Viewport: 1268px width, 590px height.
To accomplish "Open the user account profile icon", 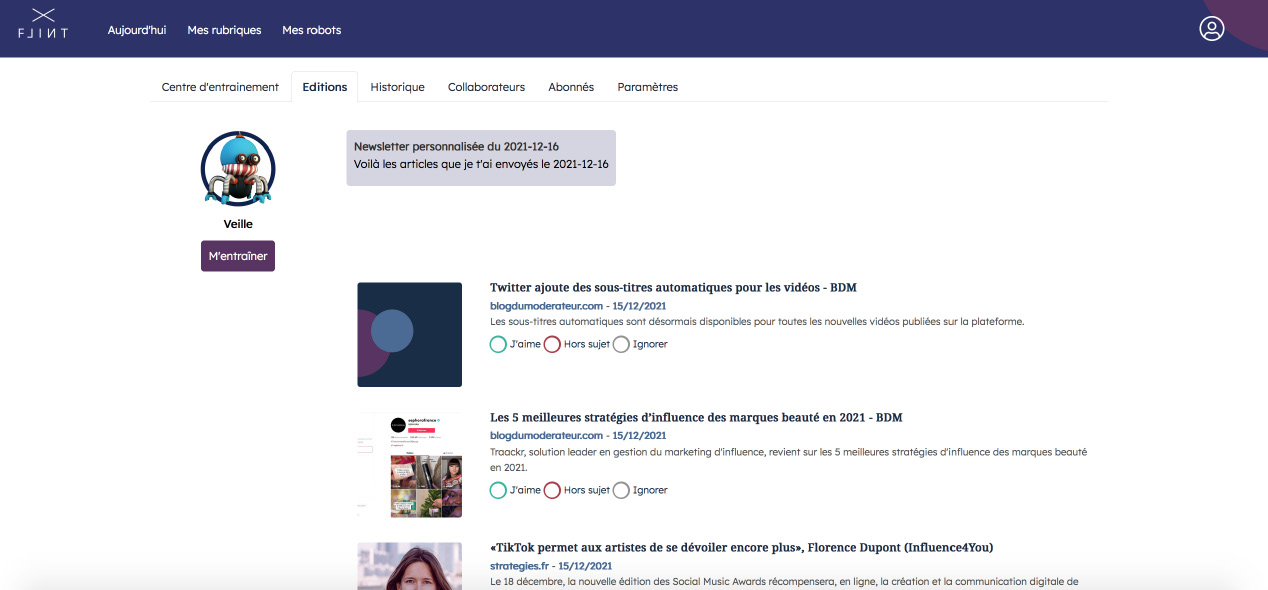I will 1211,29.
